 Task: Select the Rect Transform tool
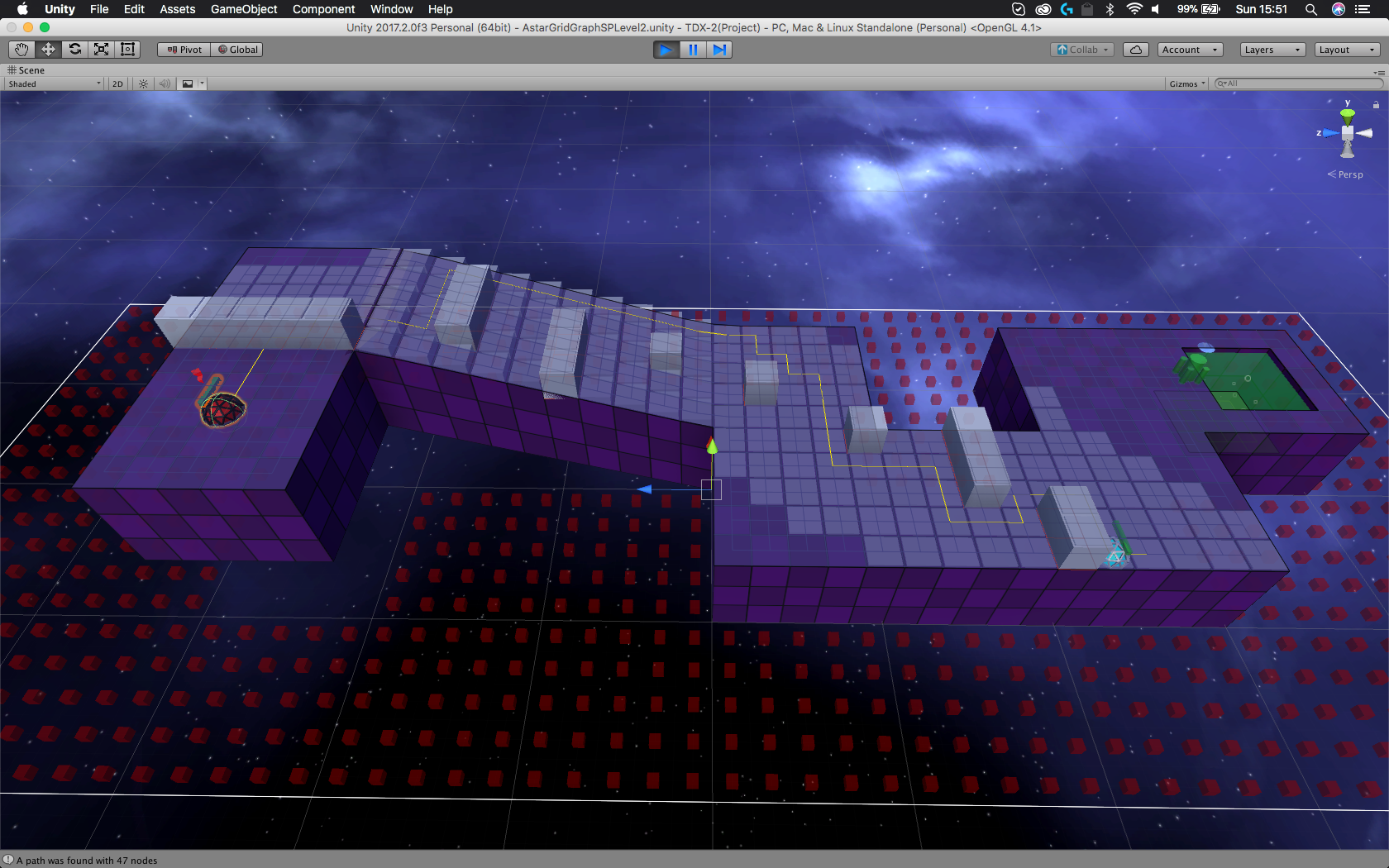point(127,50)
